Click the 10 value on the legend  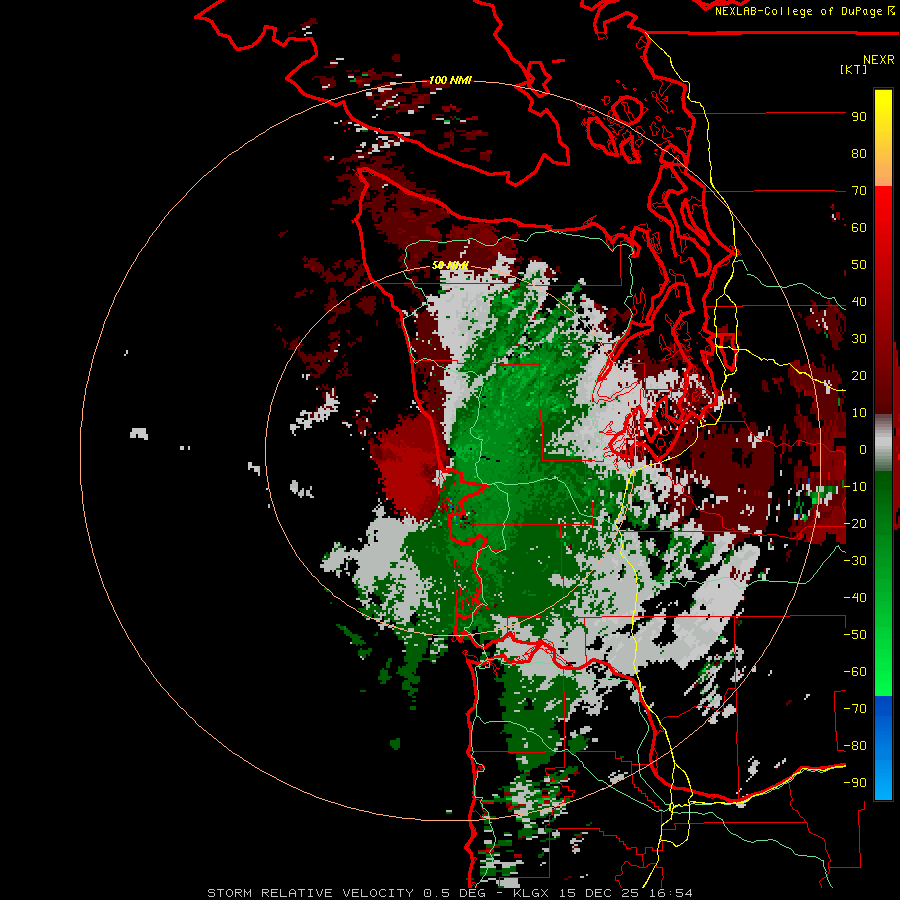[859, 413]
